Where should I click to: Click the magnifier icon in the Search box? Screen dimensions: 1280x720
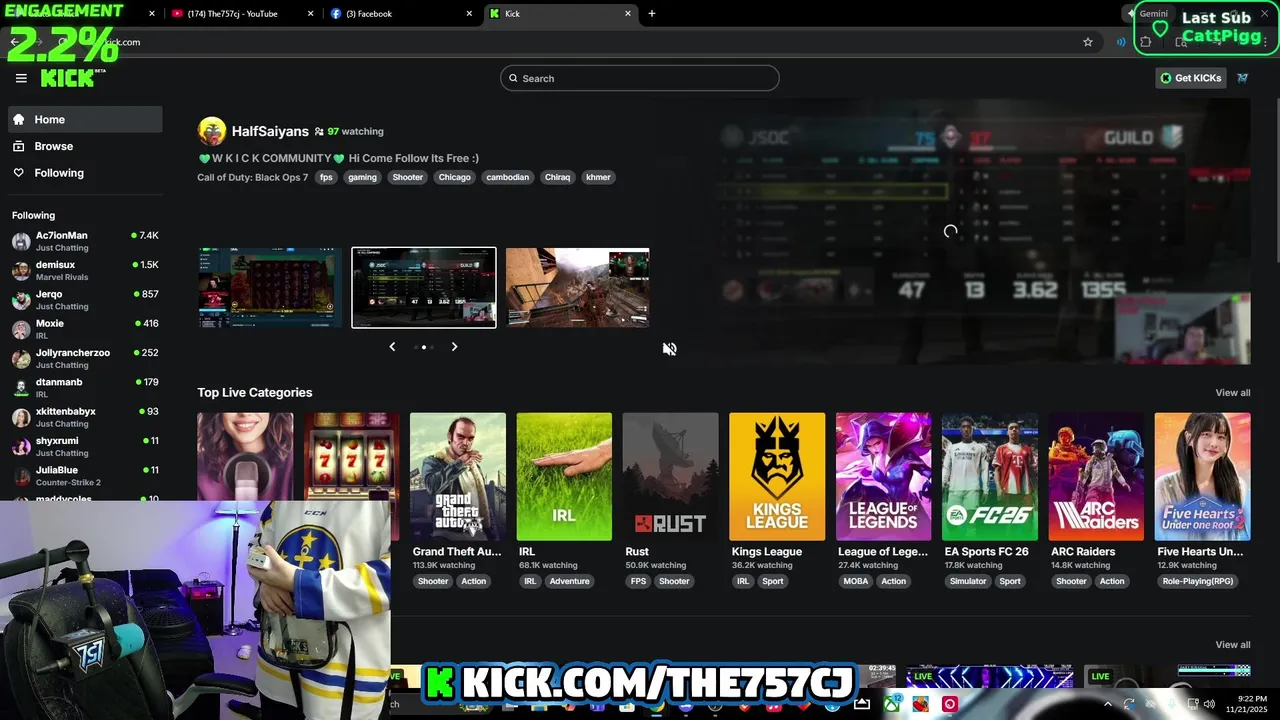pyautogui.click(x=513, y=78)
